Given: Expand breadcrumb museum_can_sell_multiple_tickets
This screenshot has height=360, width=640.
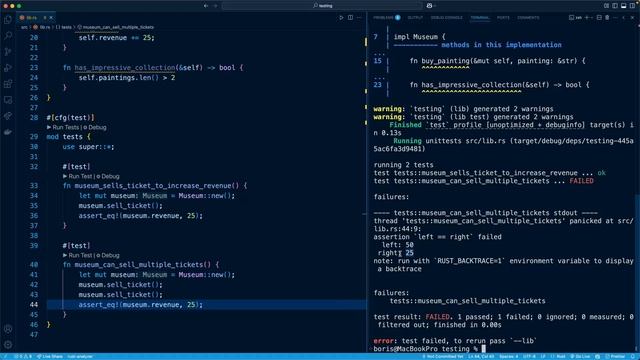Looking at the screenshot, I should (116, 27).
